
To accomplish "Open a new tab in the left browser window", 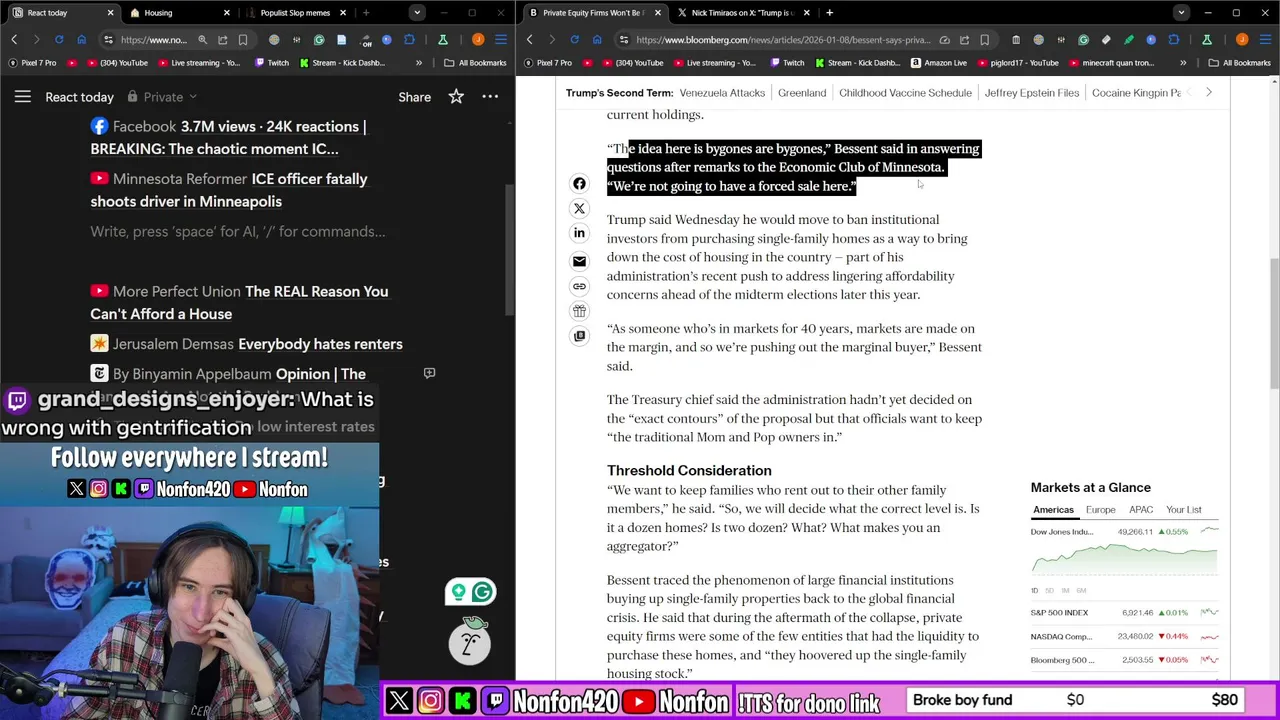I will (x=366, y=13).
